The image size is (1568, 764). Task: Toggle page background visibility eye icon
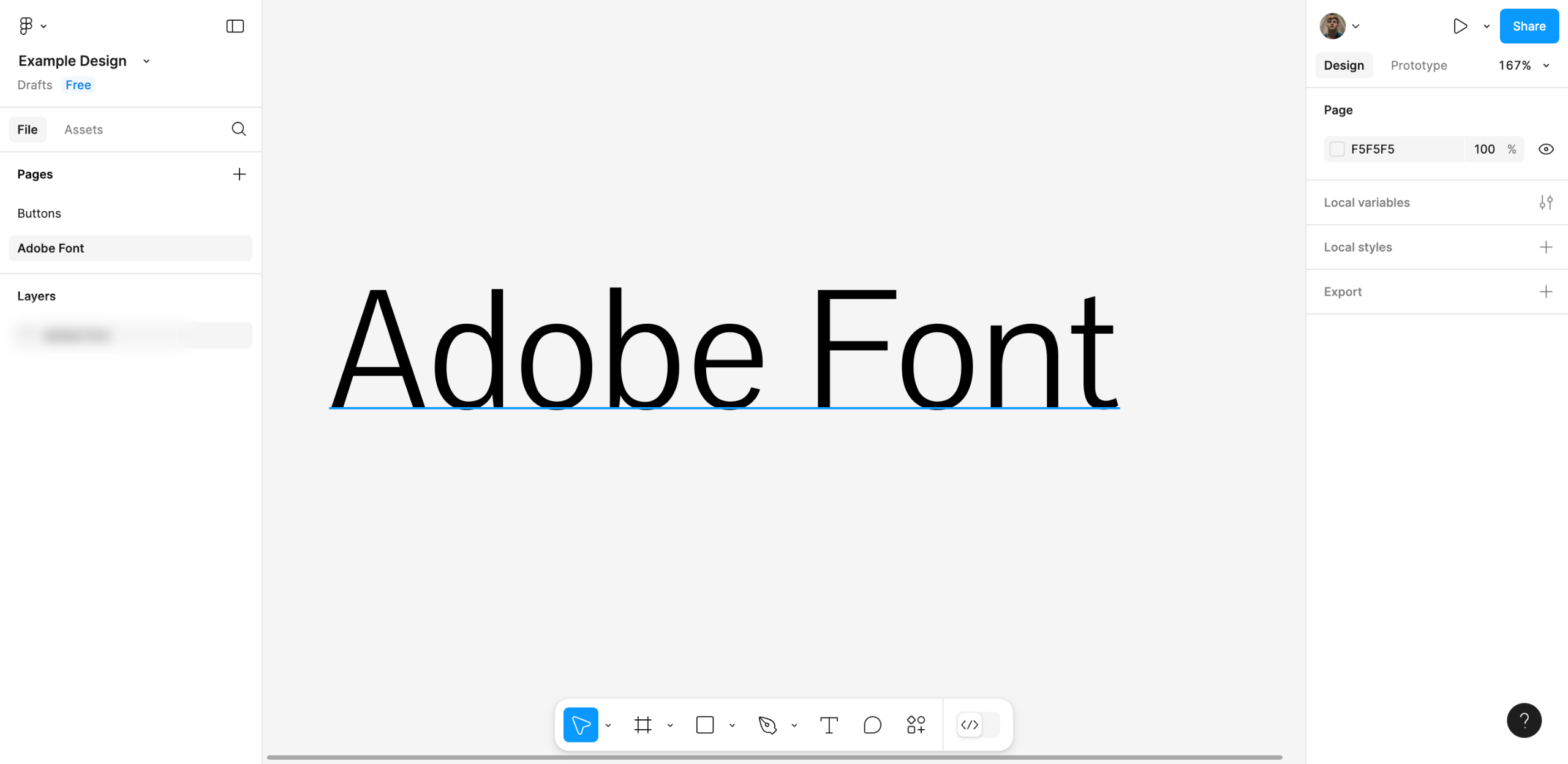tap(1546, 149)
